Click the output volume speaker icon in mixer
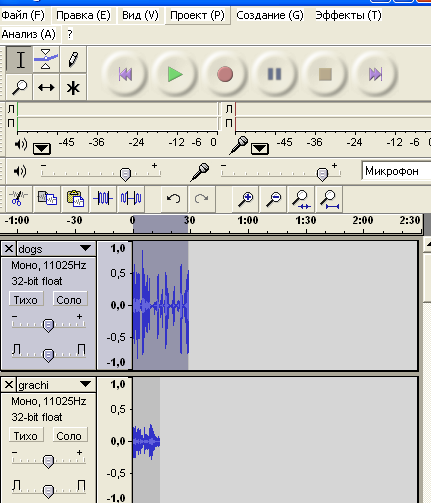The width and height of the screenshot is (431, 503). click(20, 171)
